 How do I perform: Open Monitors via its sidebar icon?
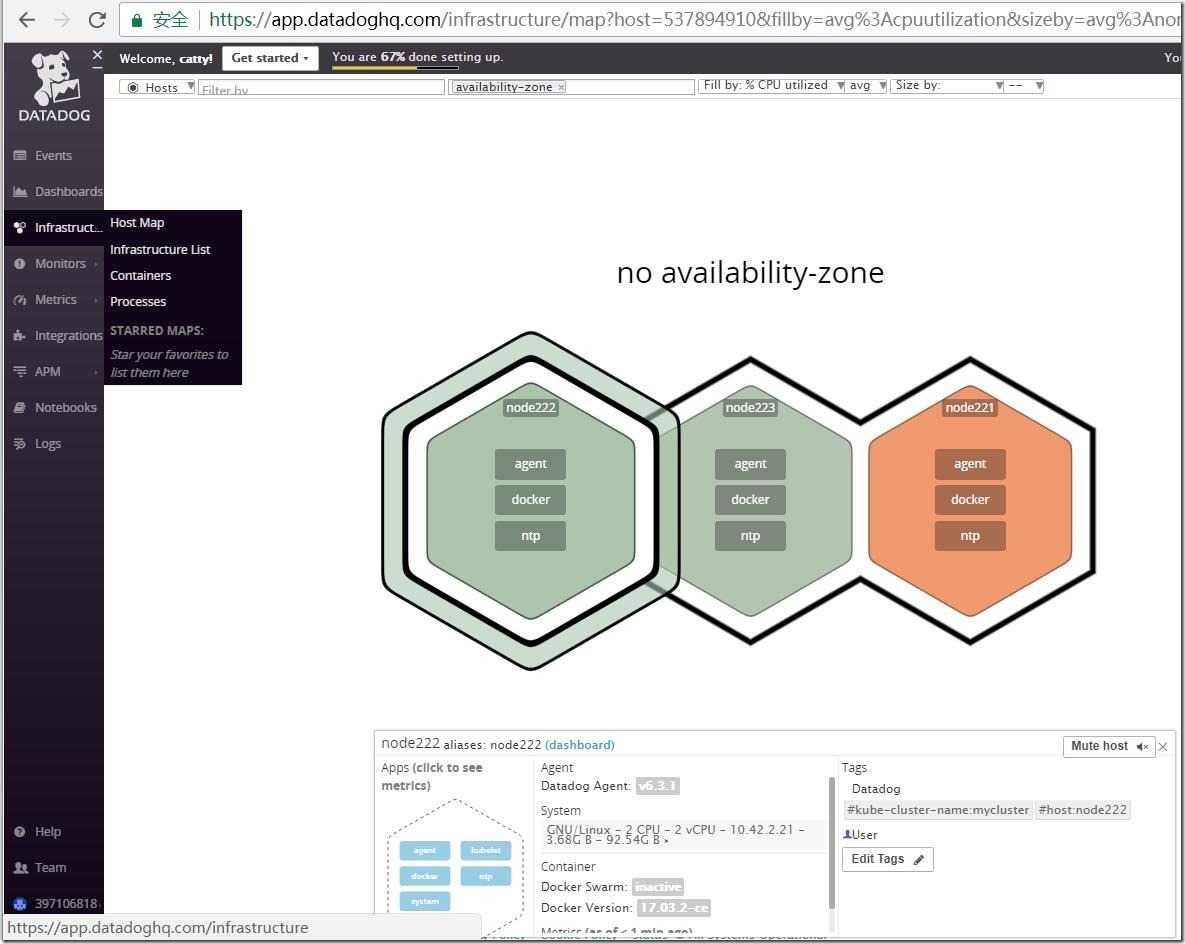(20, 264)
